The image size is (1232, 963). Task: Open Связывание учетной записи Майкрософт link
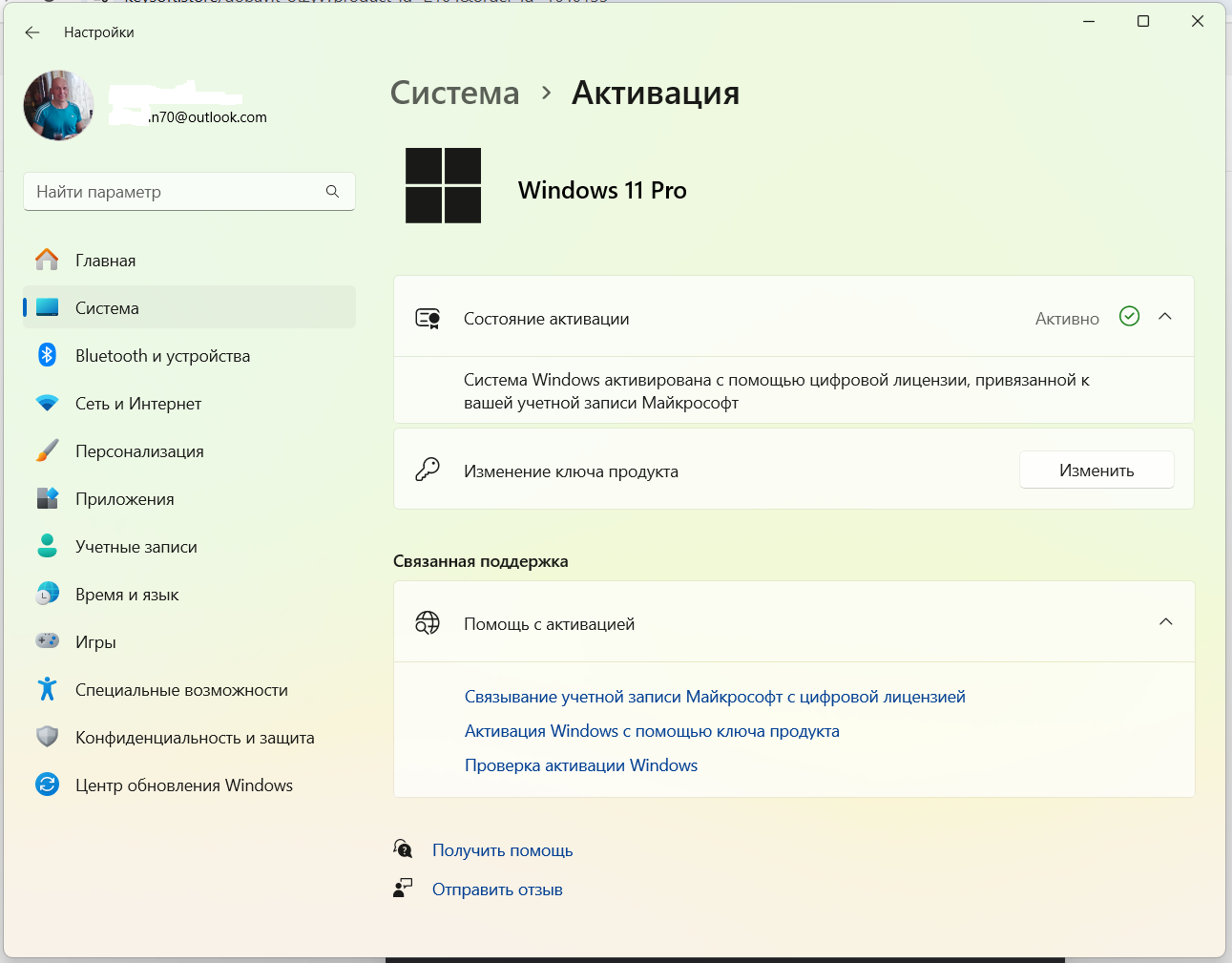point(715,697)
